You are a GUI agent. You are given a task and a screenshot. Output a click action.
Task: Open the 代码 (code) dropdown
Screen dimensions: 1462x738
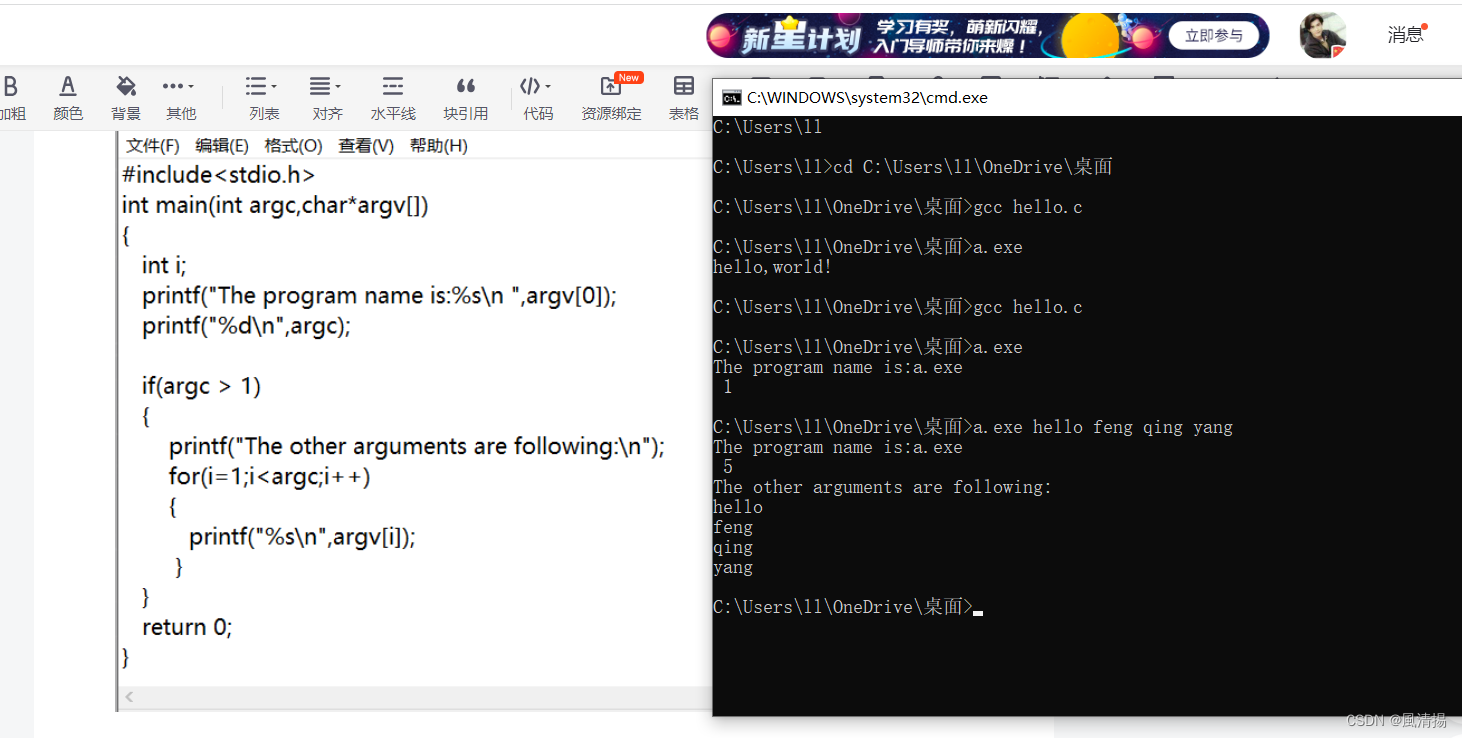pyautogui.click(x=538, y=98)
